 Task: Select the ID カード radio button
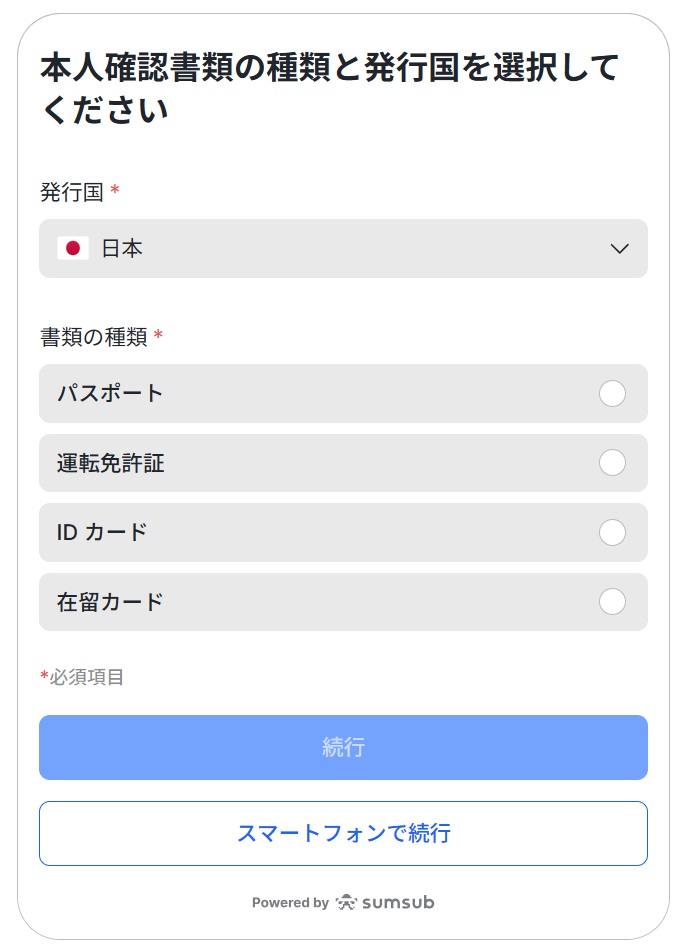point(612,532)
